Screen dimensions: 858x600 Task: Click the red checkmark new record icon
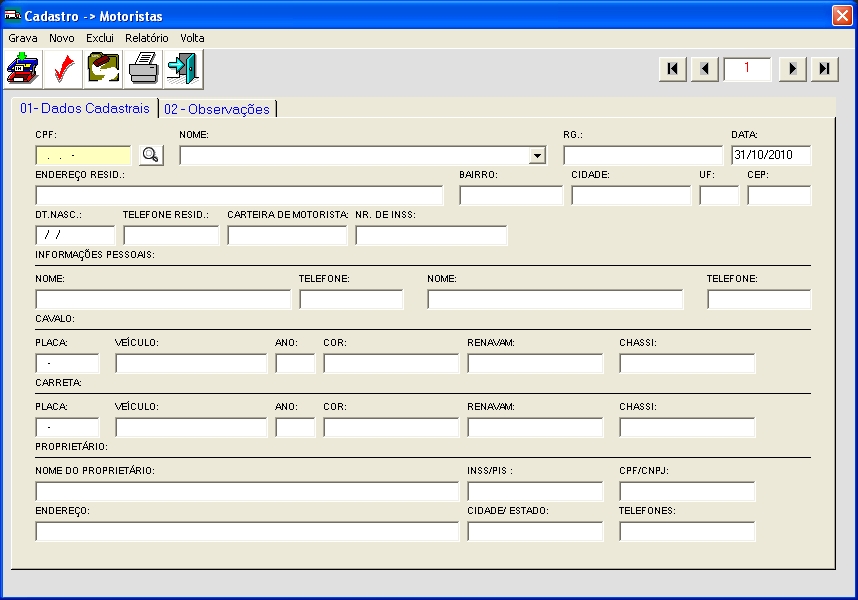coord(63,69)
